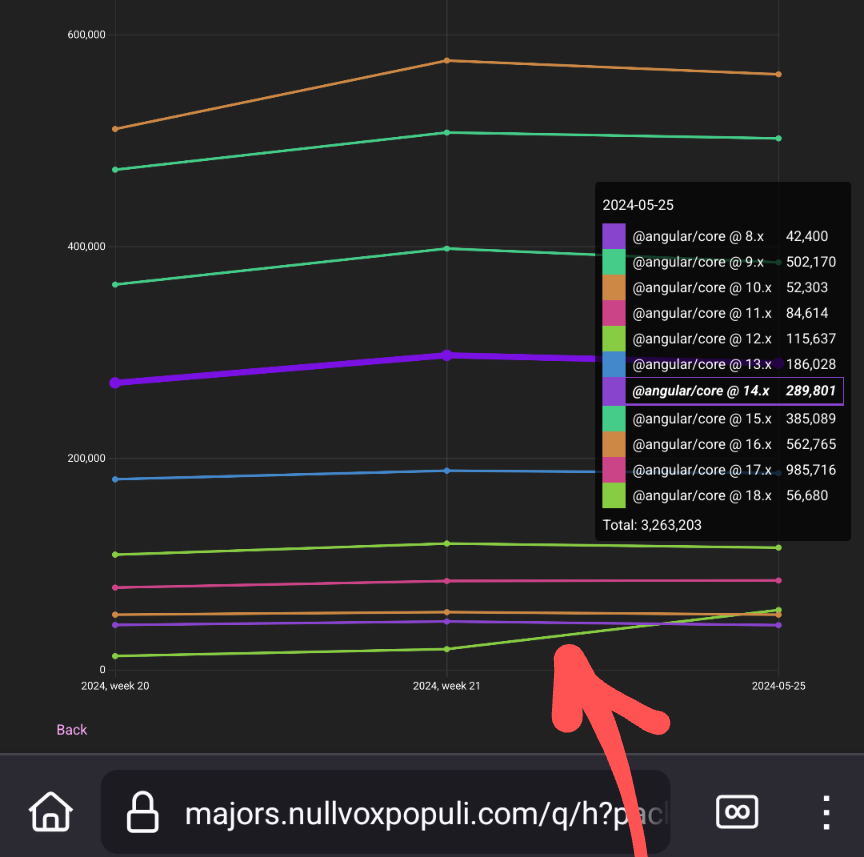
Task: Click the '2024-05-25' x-axis label
Action: (779, 686)
